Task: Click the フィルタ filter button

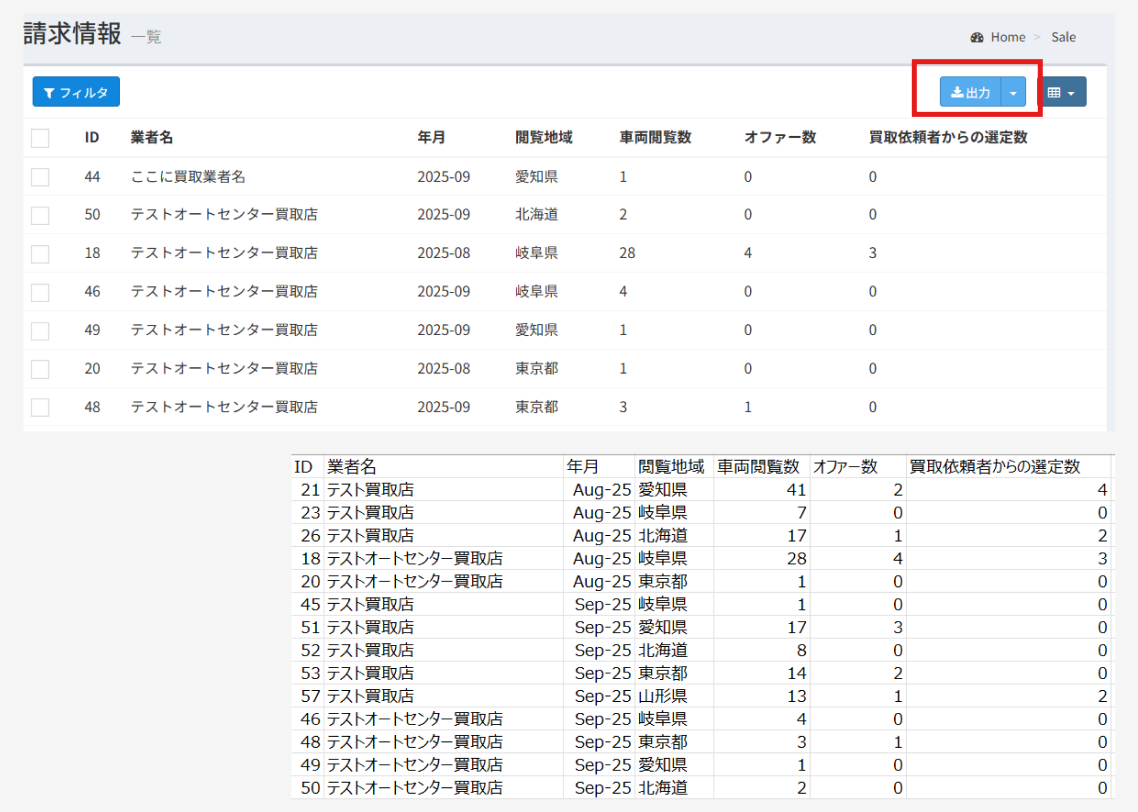Action: coord(76,92)
